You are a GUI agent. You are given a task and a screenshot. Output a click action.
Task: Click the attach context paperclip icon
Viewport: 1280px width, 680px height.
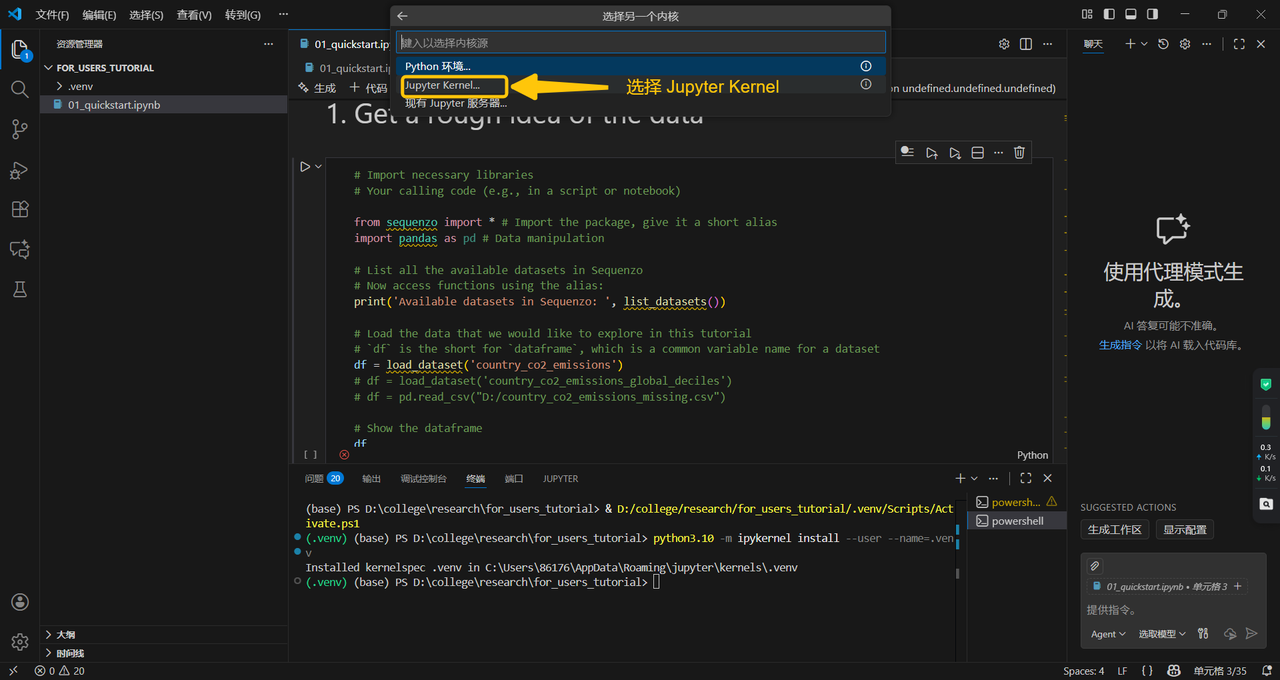(x=1095, y=566)
